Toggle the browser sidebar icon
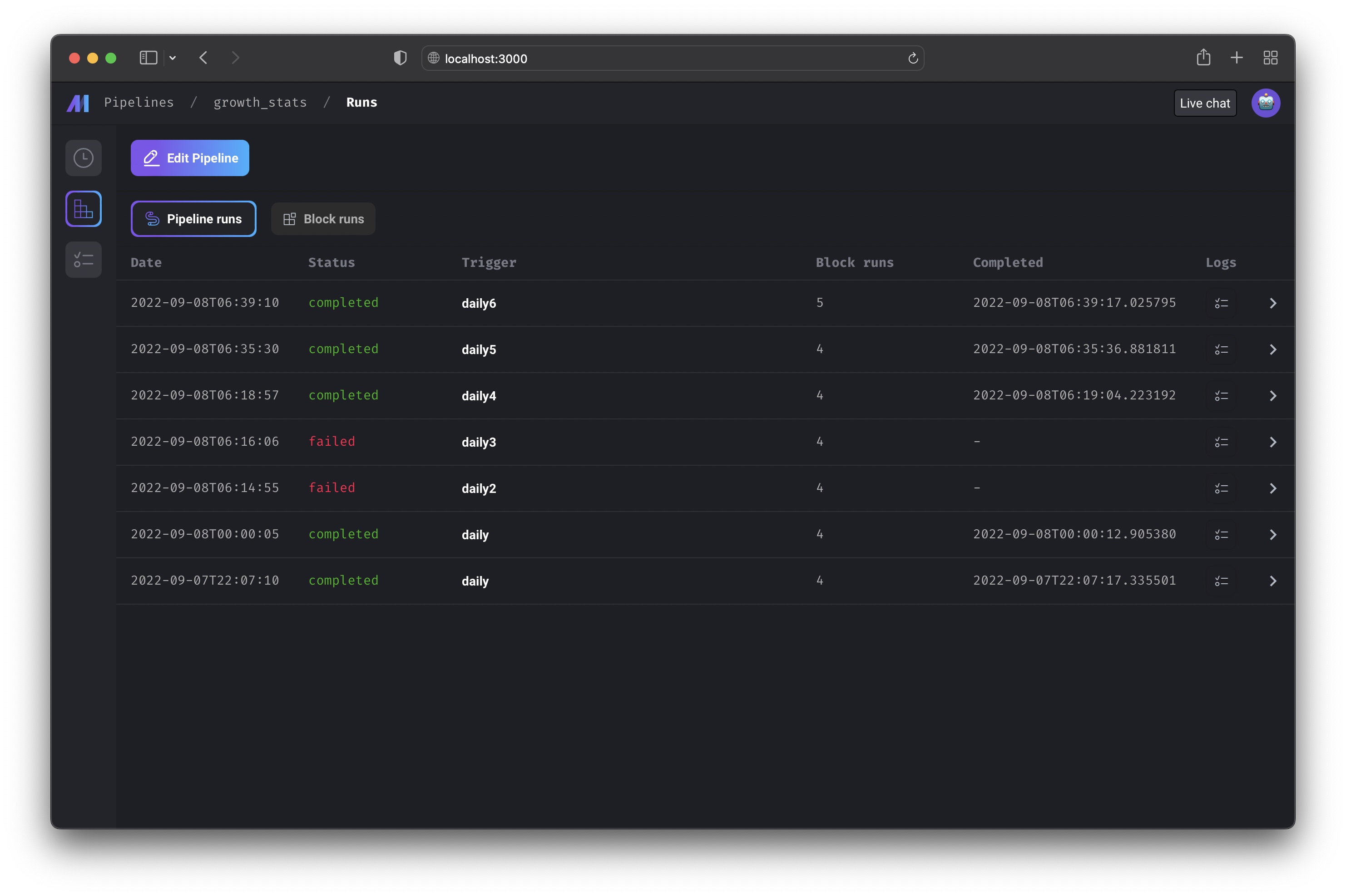Screen dimensions: 1346x896 pyautogui.click(x=148, y=58)
